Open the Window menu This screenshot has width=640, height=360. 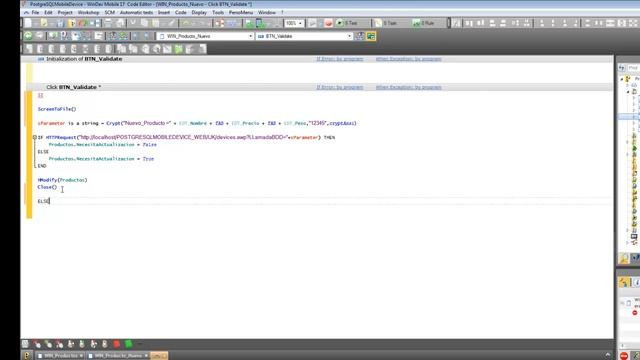click(267, 13)
